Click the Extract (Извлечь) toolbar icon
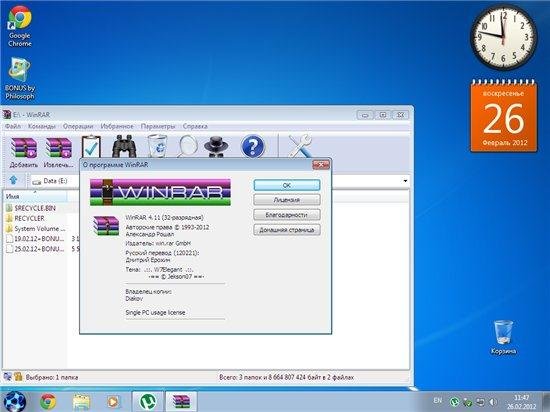The height and width of the screenshot is (412, 550). (x=59, y=147)
